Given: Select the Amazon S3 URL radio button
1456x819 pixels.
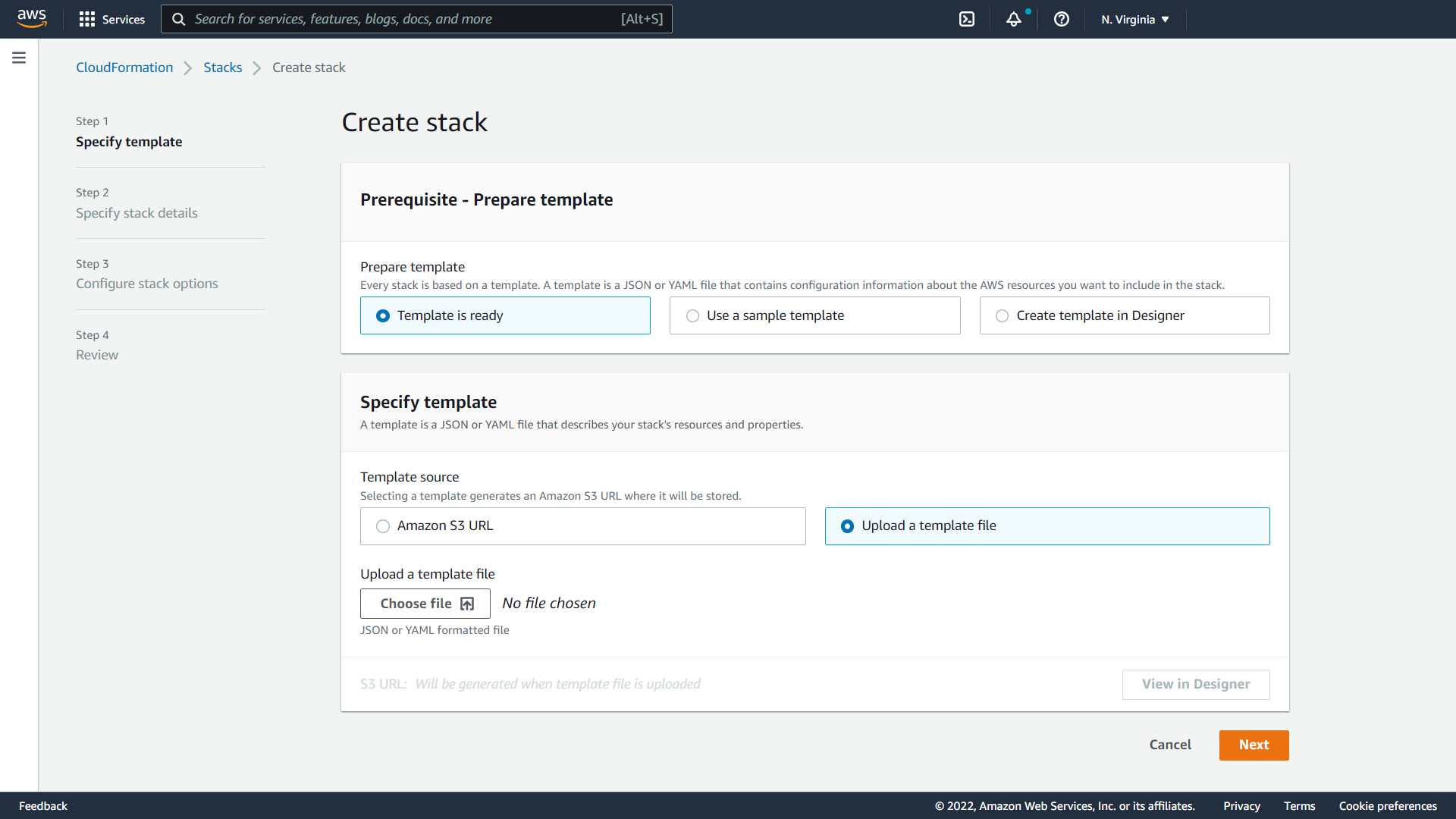Looking at the screenshot, I should [x=382, y=525].
